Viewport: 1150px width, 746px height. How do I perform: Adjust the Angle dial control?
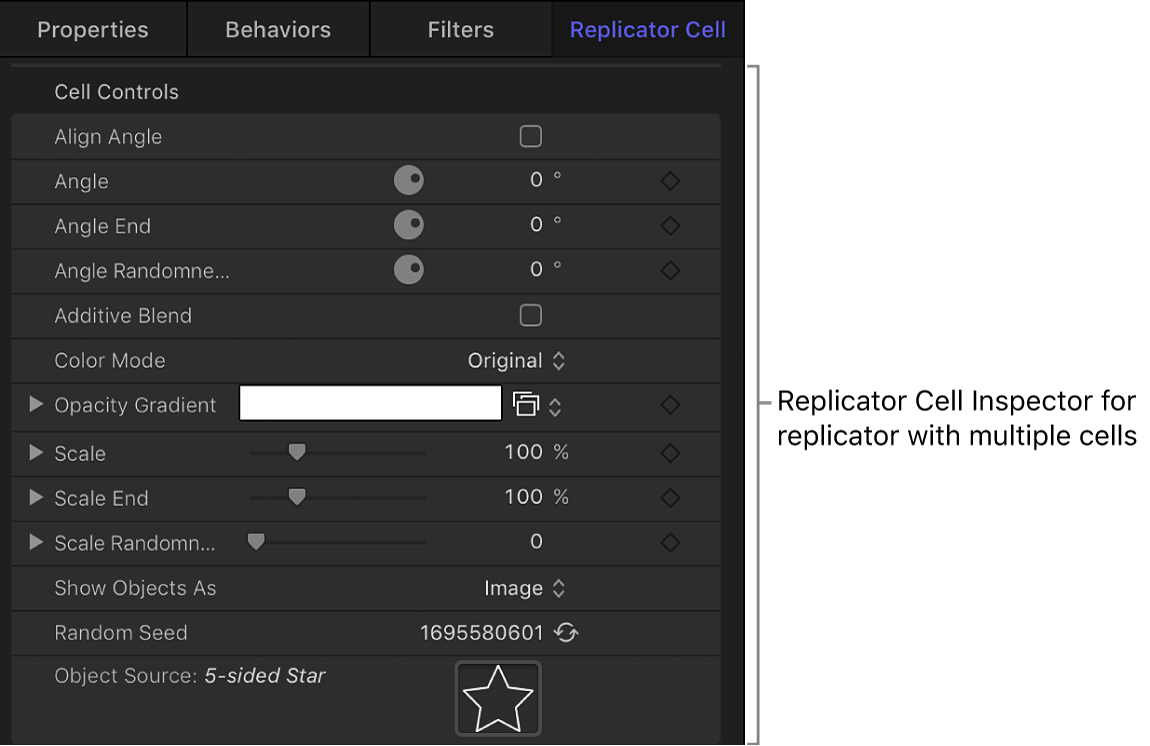click(x=409, y=180)
